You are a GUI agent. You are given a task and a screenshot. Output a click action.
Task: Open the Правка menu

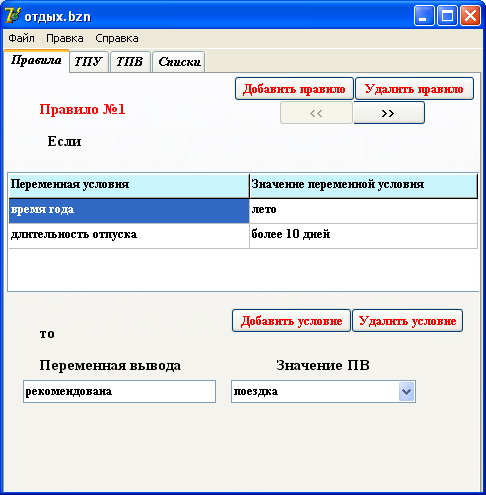click(x=65, y=38)
